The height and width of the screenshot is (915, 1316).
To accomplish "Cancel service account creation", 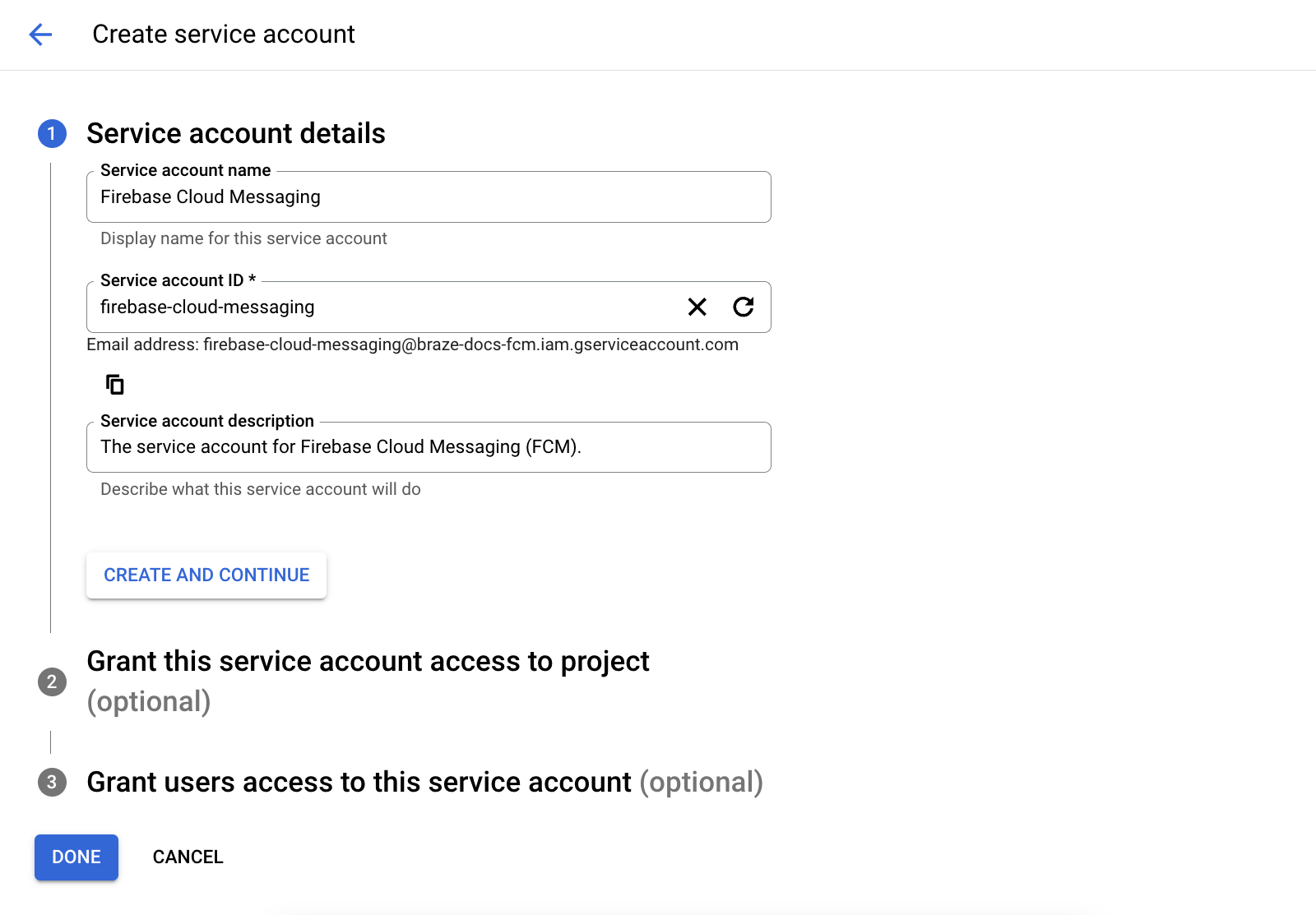I will pyautogui.click(x=188, y=857).
